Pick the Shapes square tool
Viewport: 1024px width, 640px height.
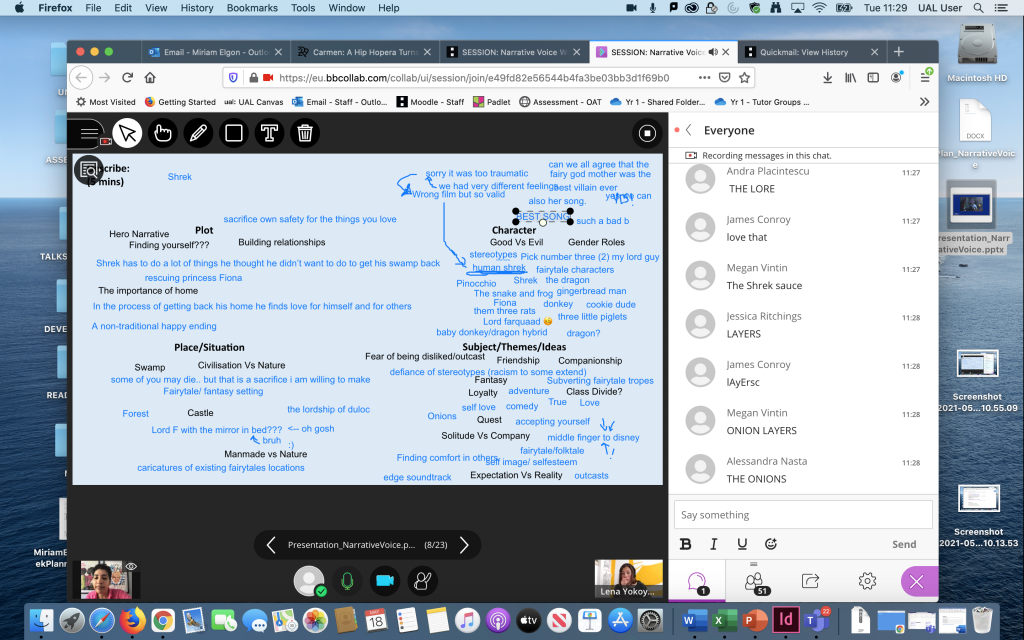click(234, 133)
